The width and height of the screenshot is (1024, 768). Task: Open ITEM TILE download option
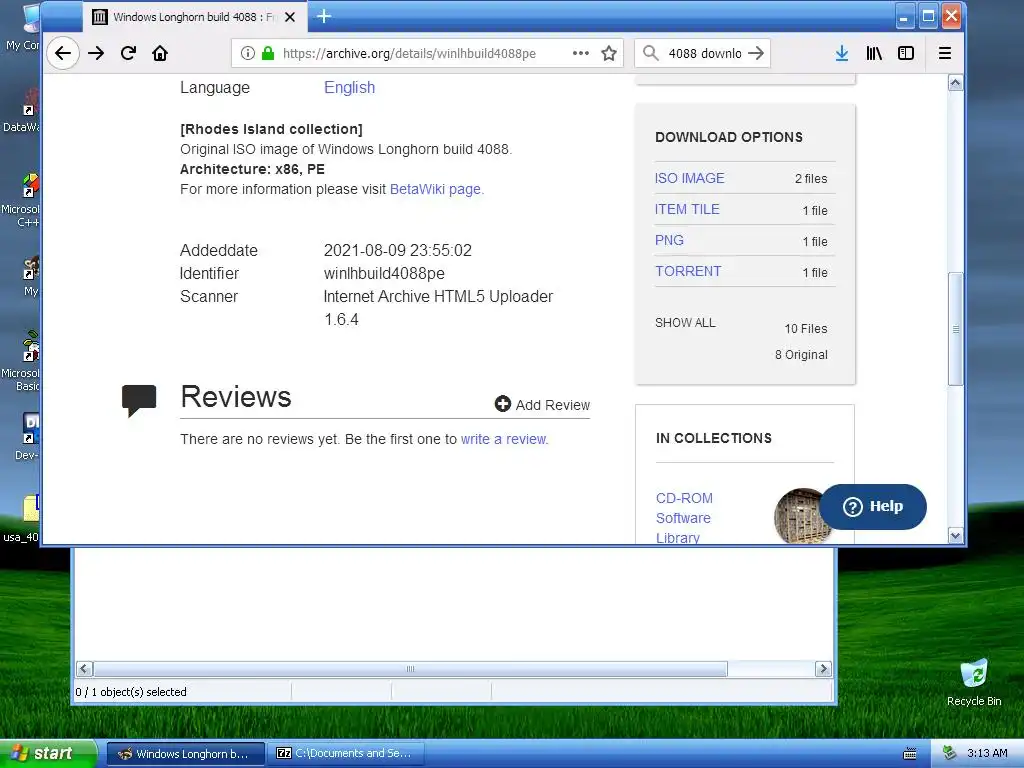tap(687, 210)
